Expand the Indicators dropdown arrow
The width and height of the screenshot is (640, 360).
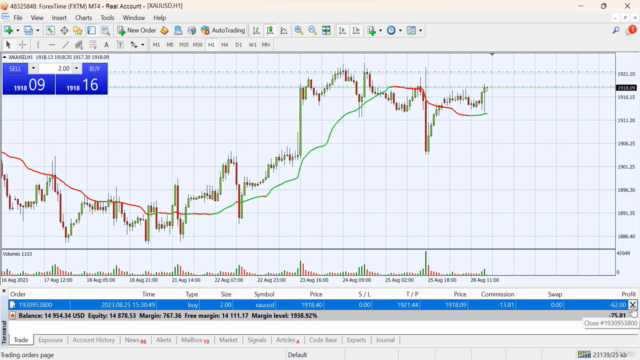[x=380, y=30]
